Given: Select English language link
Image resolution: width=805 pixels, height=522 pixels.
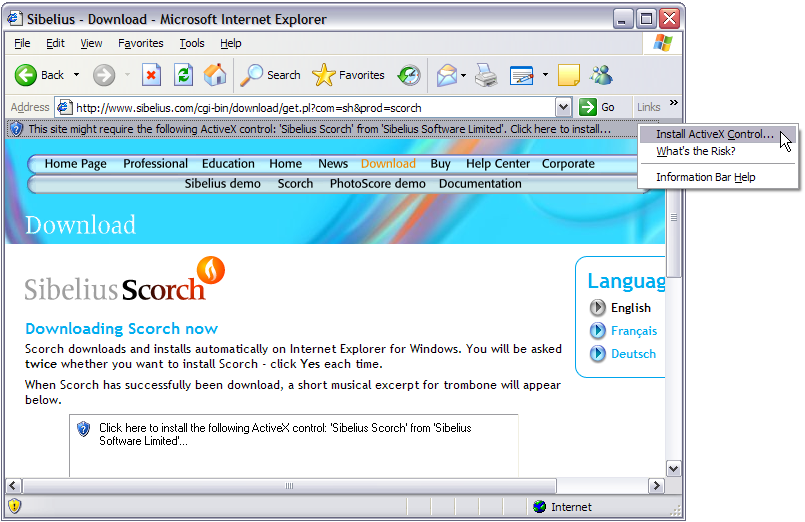Looking at the screenshot, I should (630, 308).
